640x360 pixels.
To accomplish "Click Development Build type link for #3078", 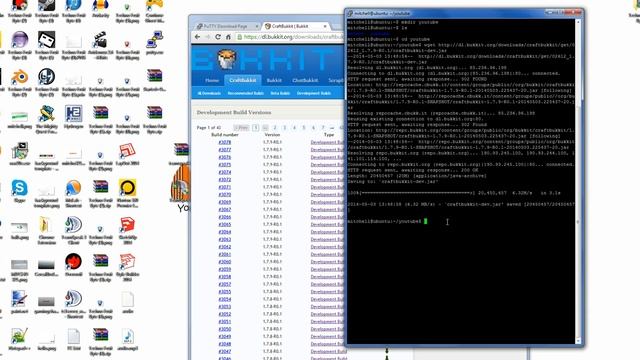I will (x=327, y=142).
